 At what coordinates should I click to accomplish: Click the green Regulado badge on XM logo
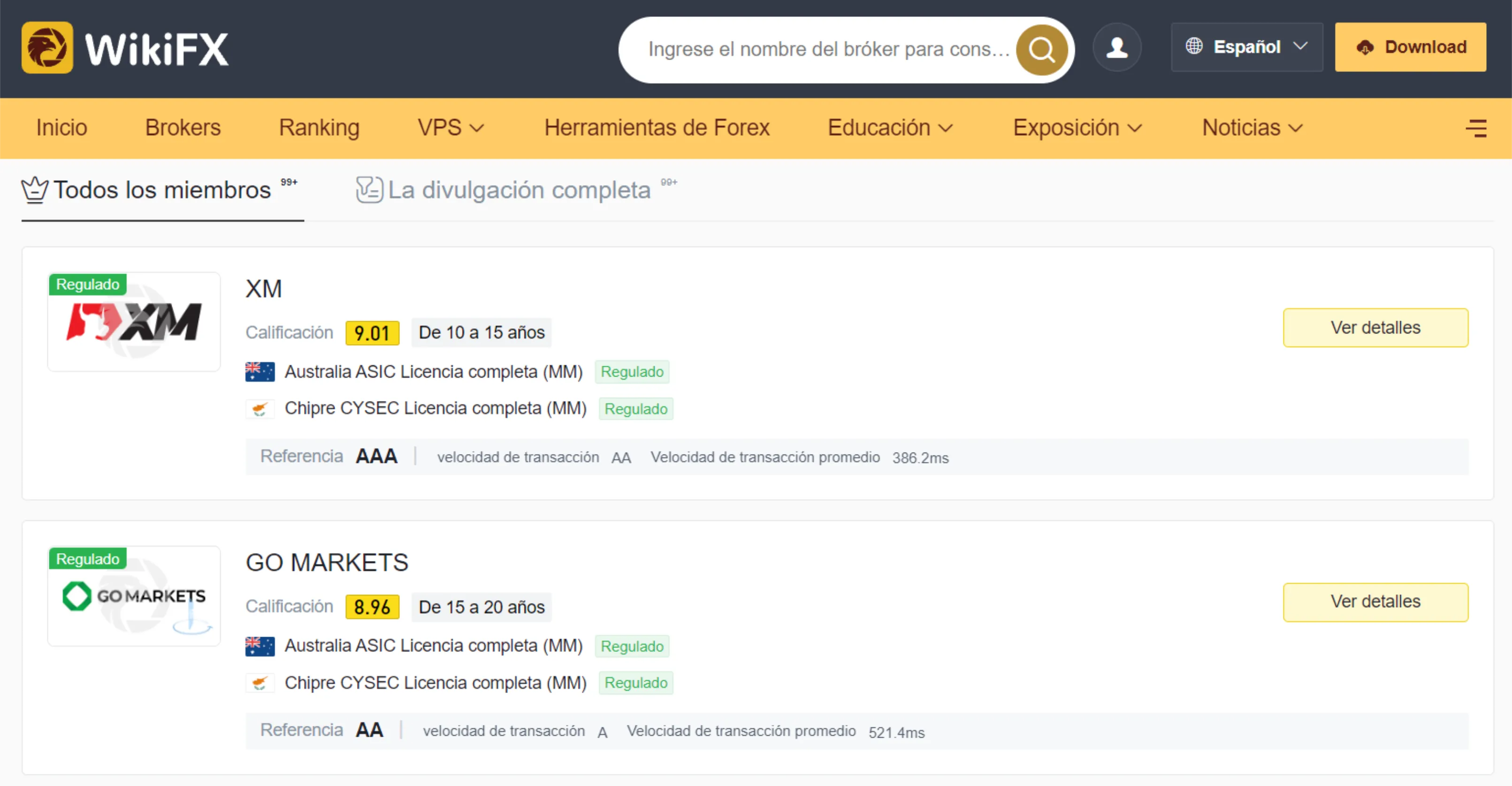pyautogui.click(x=87, y=285)
